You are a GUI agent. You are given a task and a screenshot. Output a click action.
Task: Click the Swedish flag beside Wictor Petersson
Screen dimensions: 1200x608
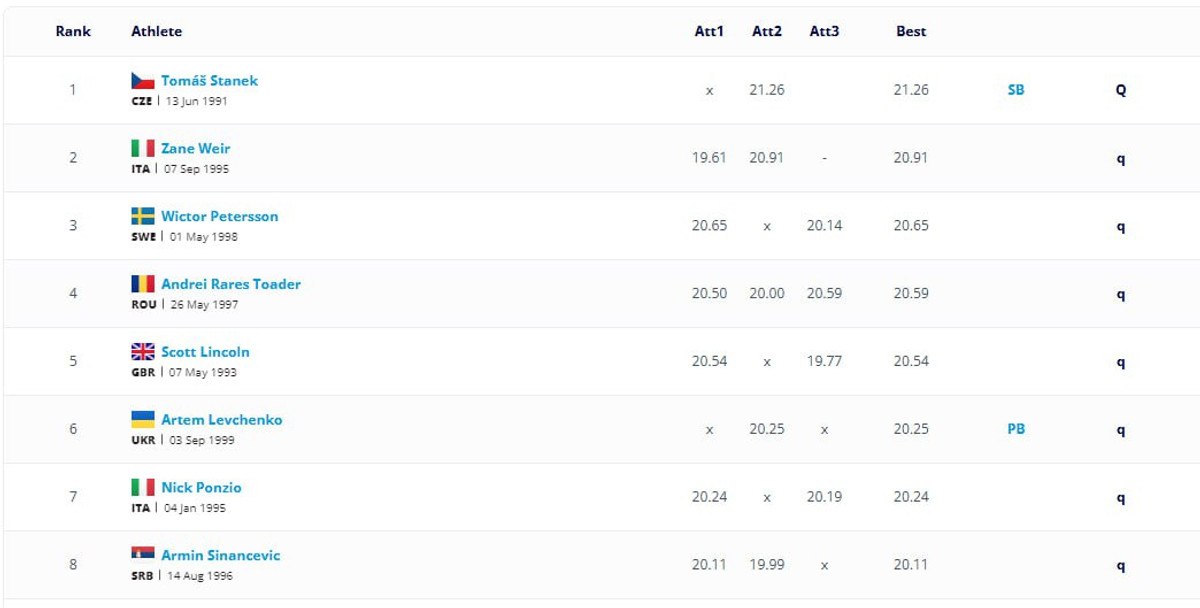pyautogui.click(x=143, y=216)
